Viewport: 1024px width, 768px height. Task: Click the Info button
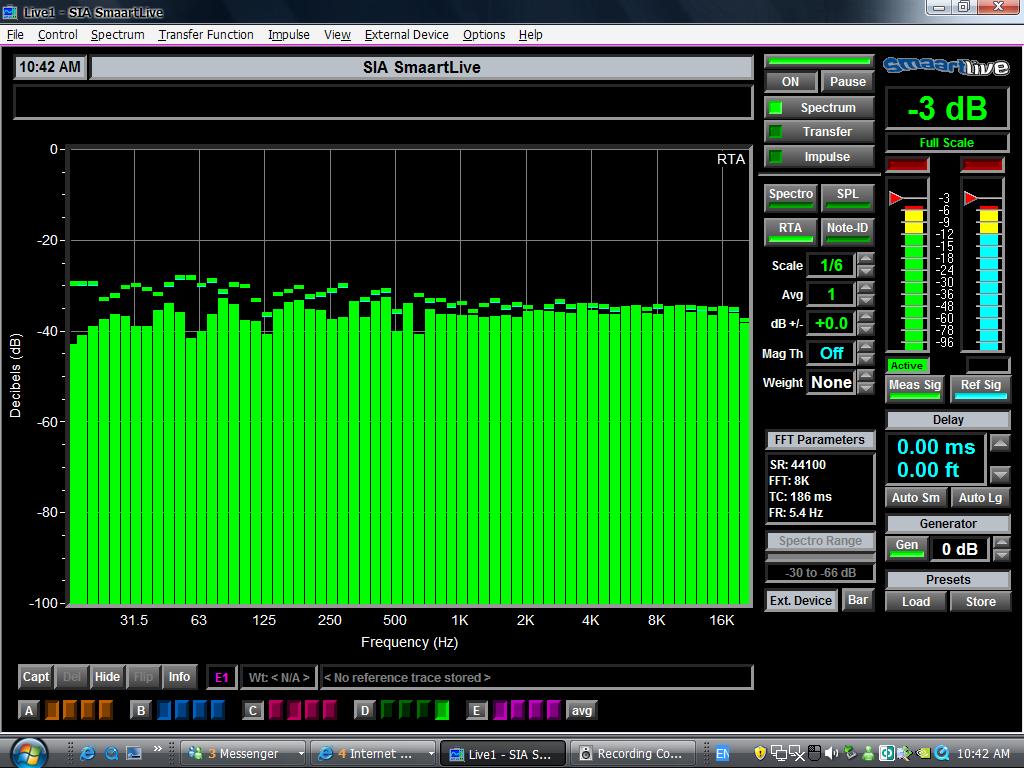[179, 677]
